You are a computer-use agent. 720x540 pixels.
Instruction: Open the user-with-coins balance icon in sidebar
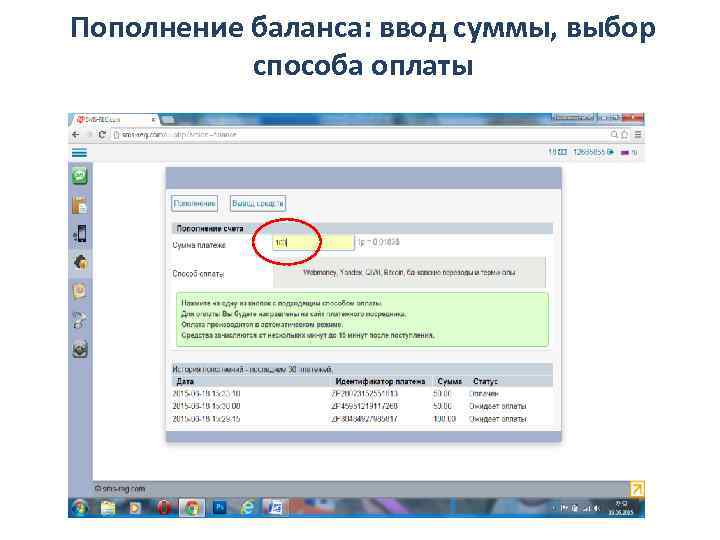coord(80,262)
